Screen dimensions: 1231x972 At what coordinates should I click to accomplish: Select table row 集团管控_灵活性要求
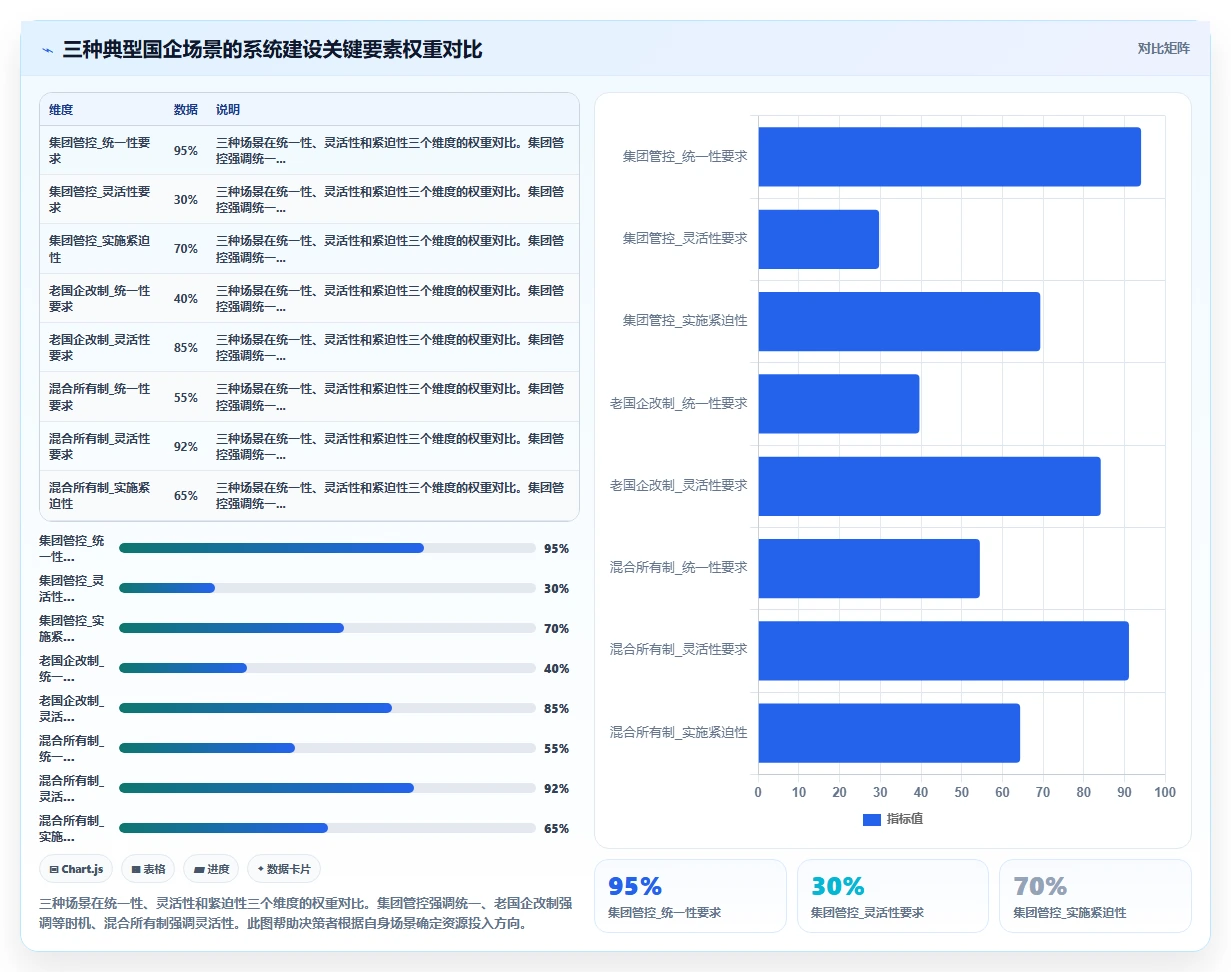pos(309,199)
